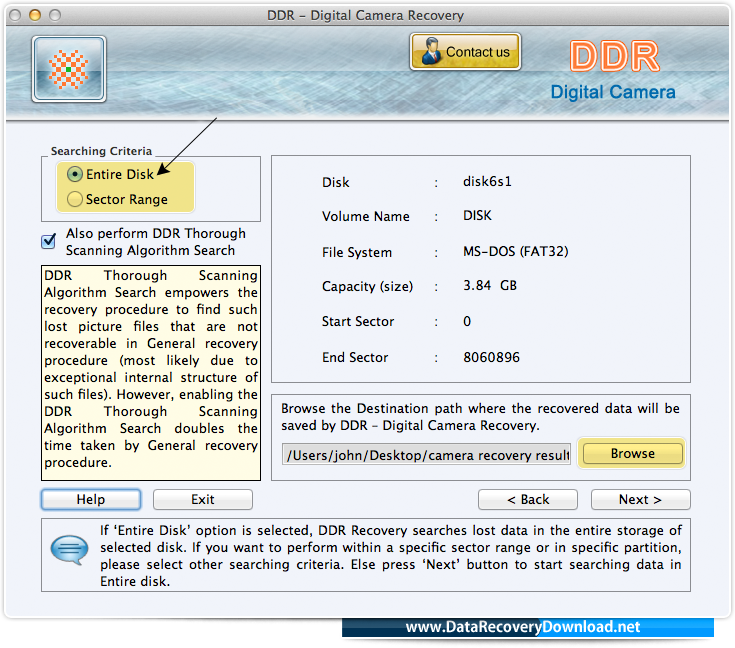Click the DDR – Digital Camera Recovery window title
The image size is (735, 648).
pyautogui.click(x=366, y=15)
